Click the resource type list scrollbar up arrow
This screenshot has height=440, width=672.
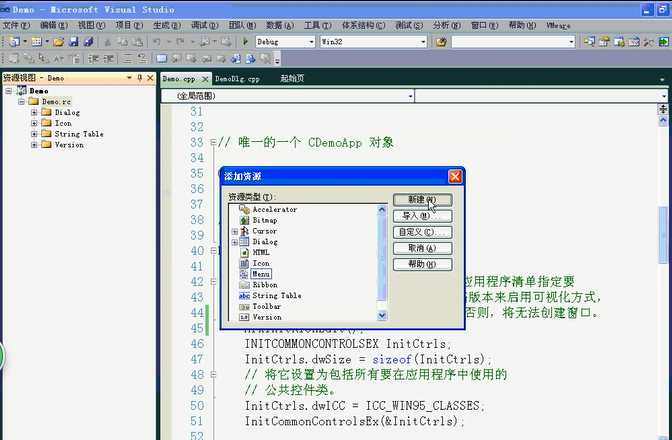382,210
